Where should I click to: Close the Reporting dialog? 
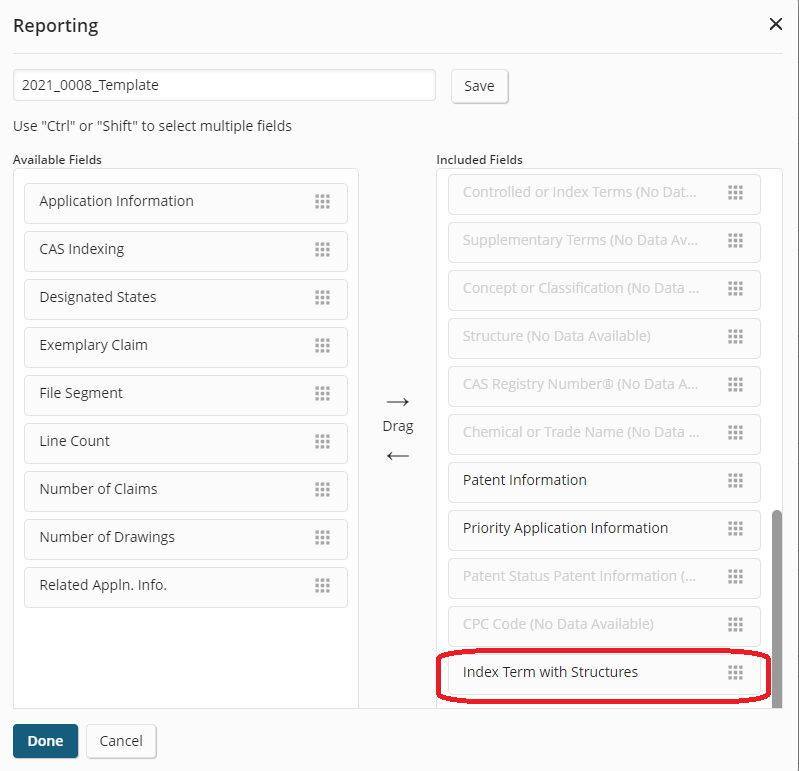776,24
